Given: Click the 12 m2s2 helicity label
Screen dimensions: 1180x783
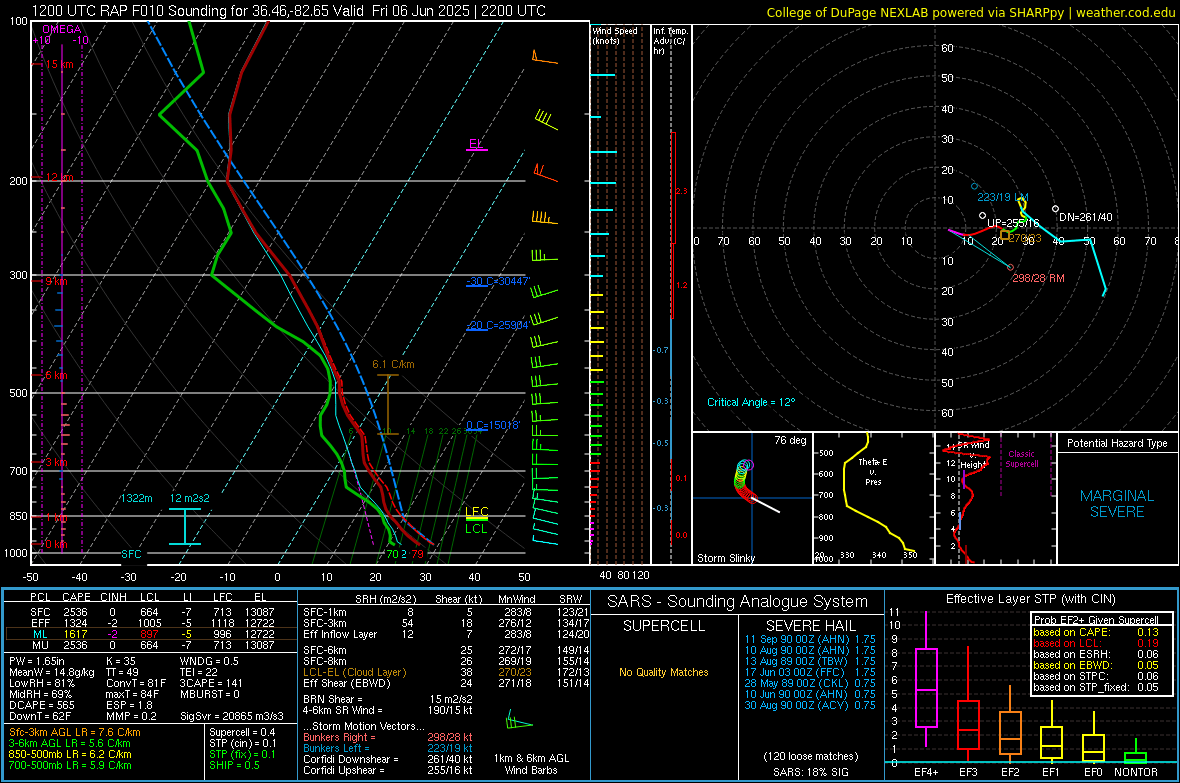Looking at the screenshot, I should pyautogui.click(x=190, y=498).
